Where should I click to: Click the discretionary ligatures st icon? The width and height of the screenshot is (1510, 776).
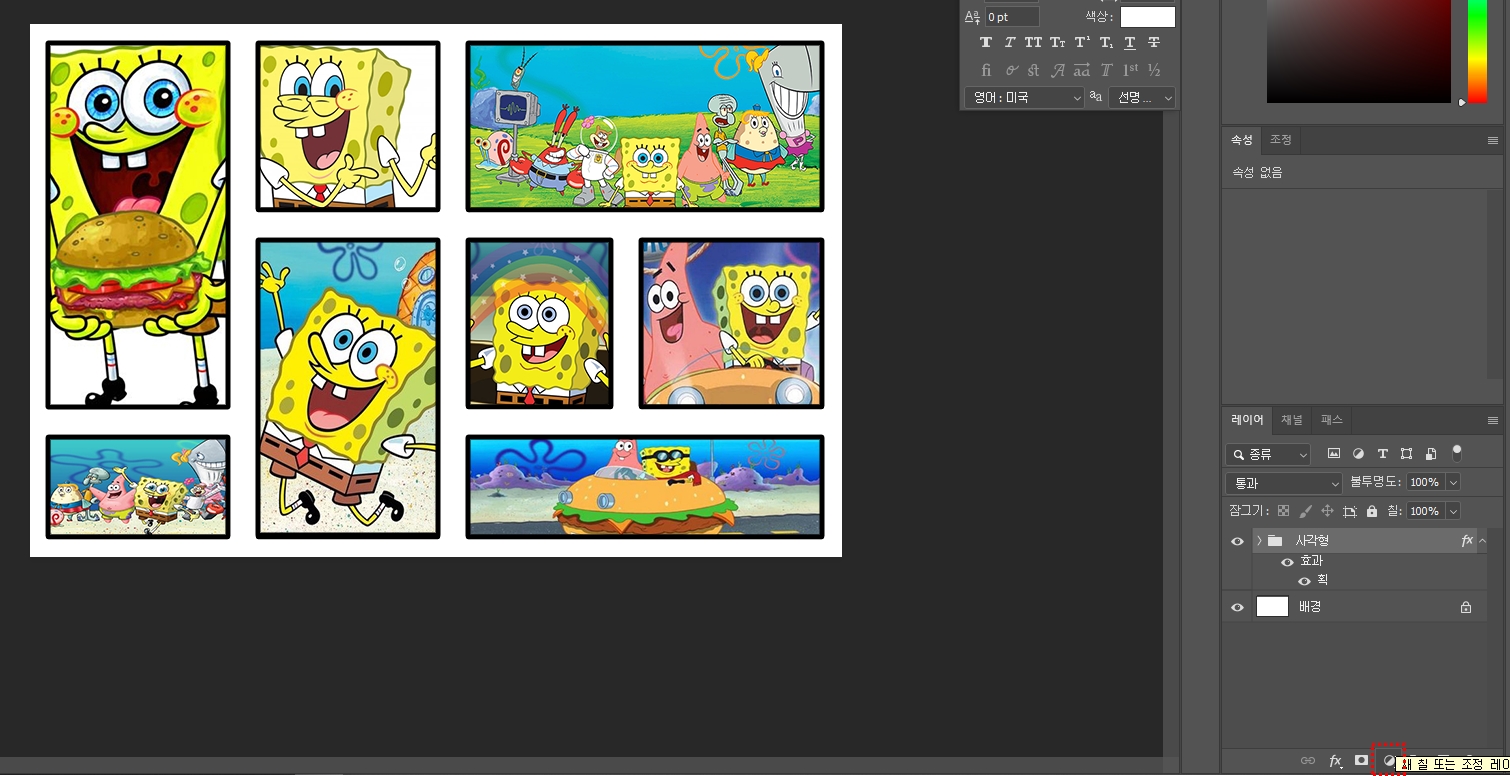click(x=1033, y=70)
